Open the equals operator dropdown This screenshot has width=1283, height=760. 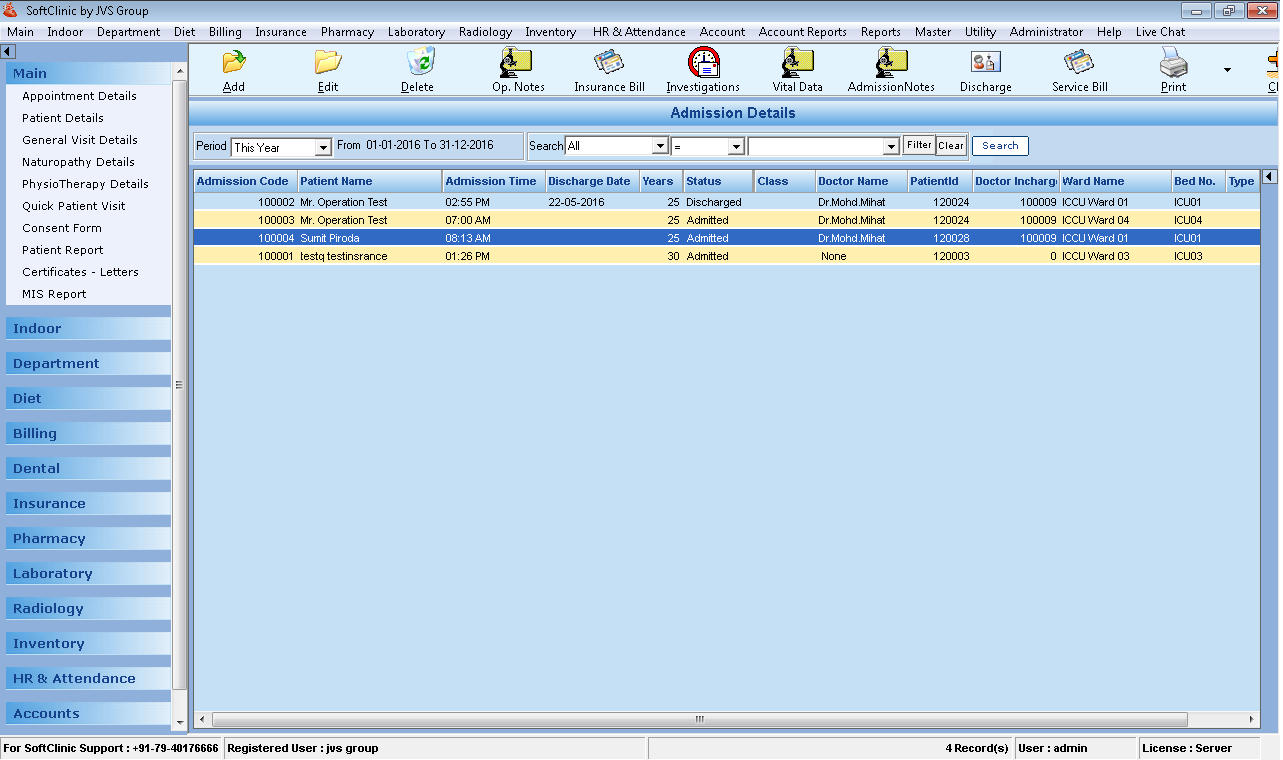[736, 146]
